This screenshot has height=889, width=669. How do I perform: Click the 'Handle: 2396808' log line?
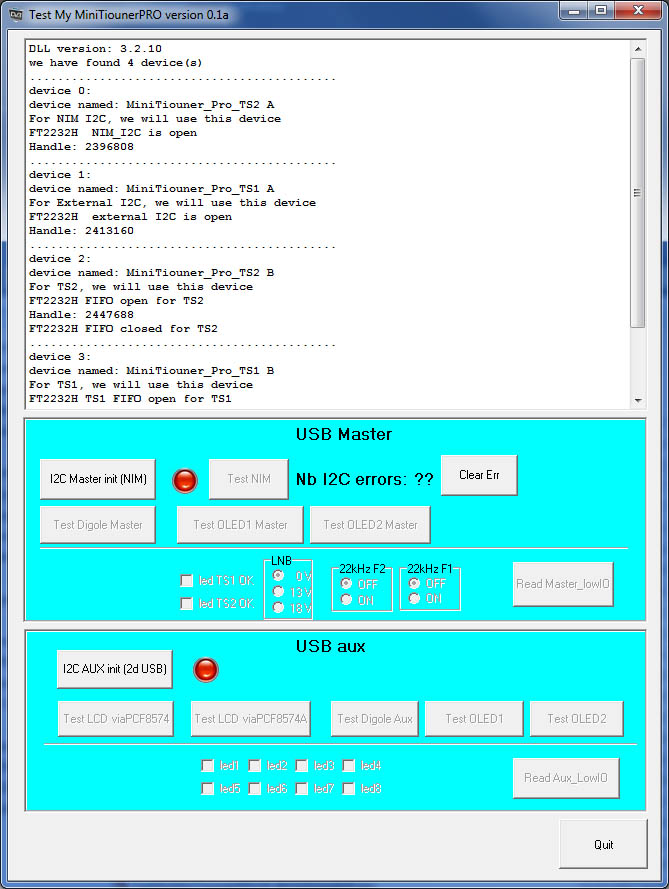(x=82, y=147)
